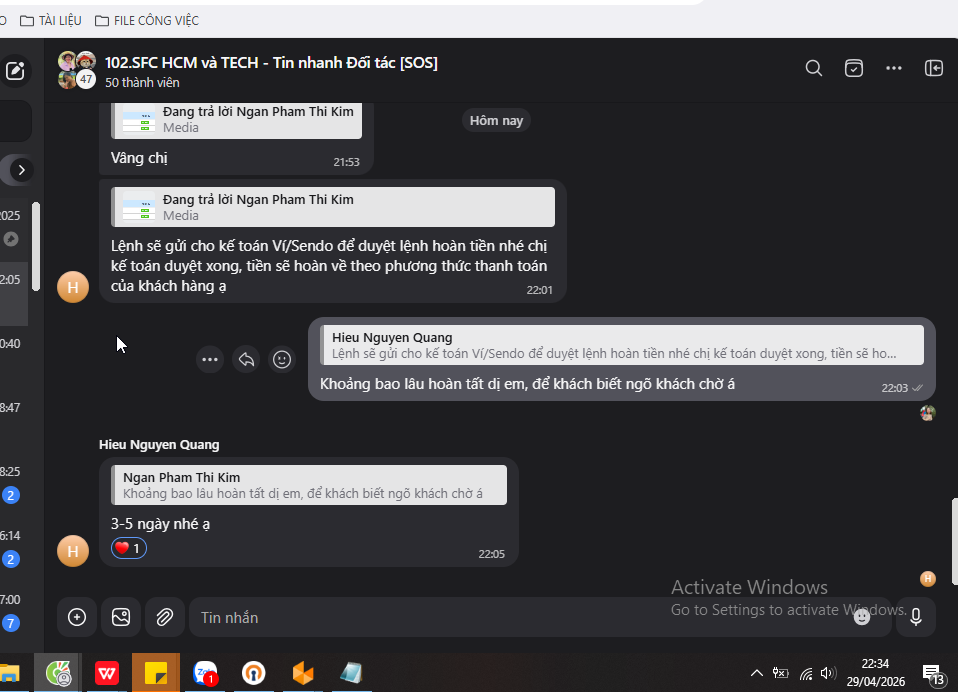Open Zalo taskbar icon with notification badge
This screenshot has height=692, width=958.
pos(205,673)
